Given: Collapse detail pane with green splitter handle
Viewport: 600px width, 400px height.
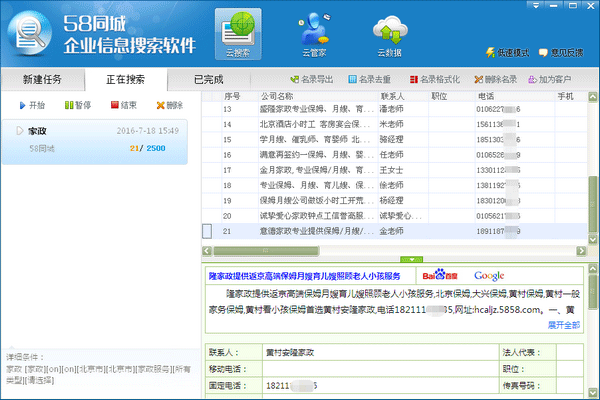Looking at the screenshot, I should pos(411,259).
